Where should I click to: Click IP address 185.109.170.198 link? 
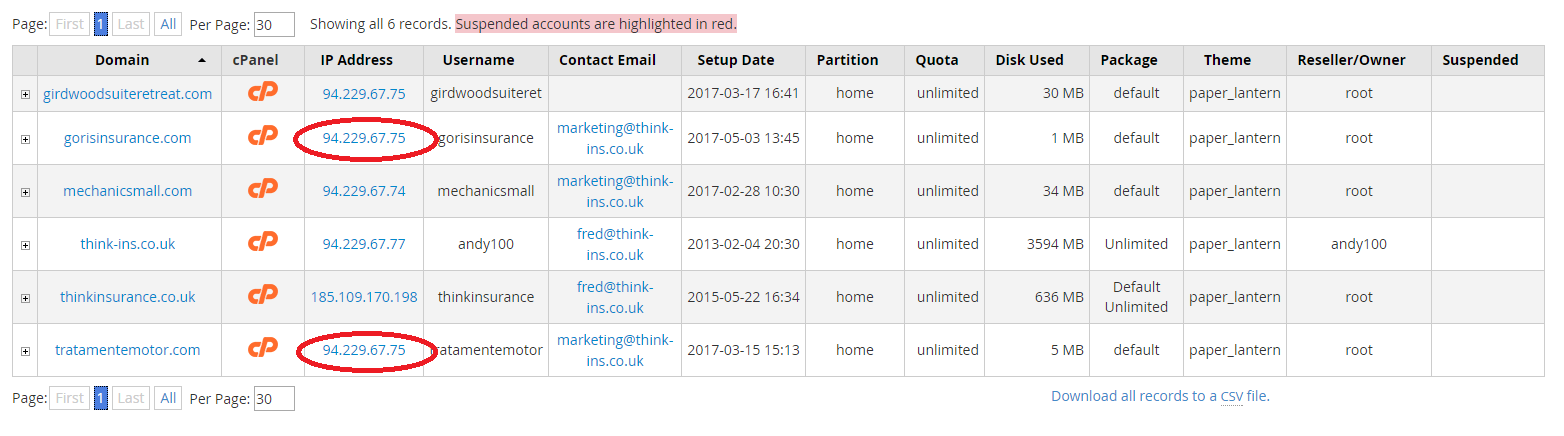(x=364, y=296)
